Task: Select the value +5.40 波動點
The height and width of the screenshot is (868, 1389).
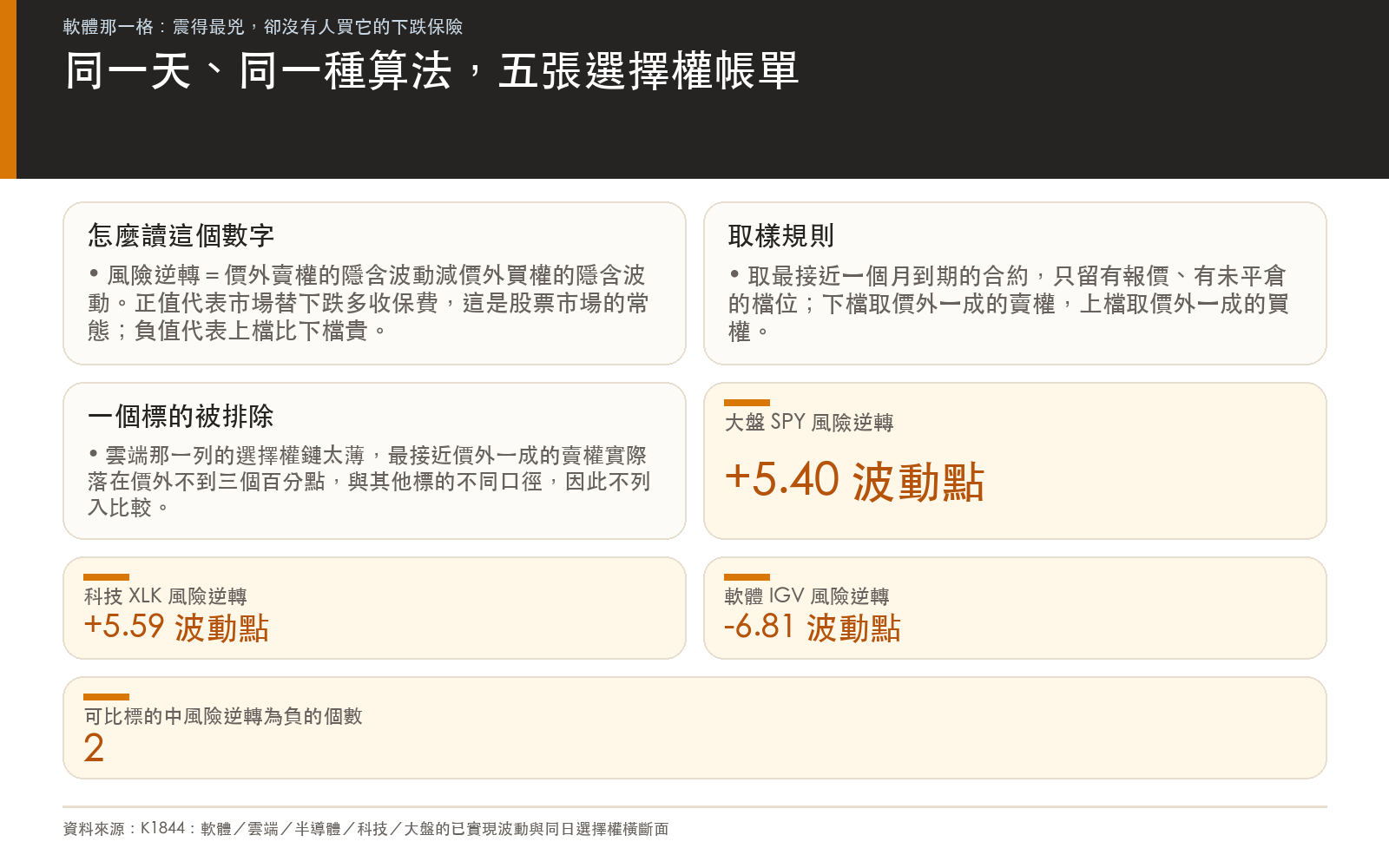Action: (854, 481)
